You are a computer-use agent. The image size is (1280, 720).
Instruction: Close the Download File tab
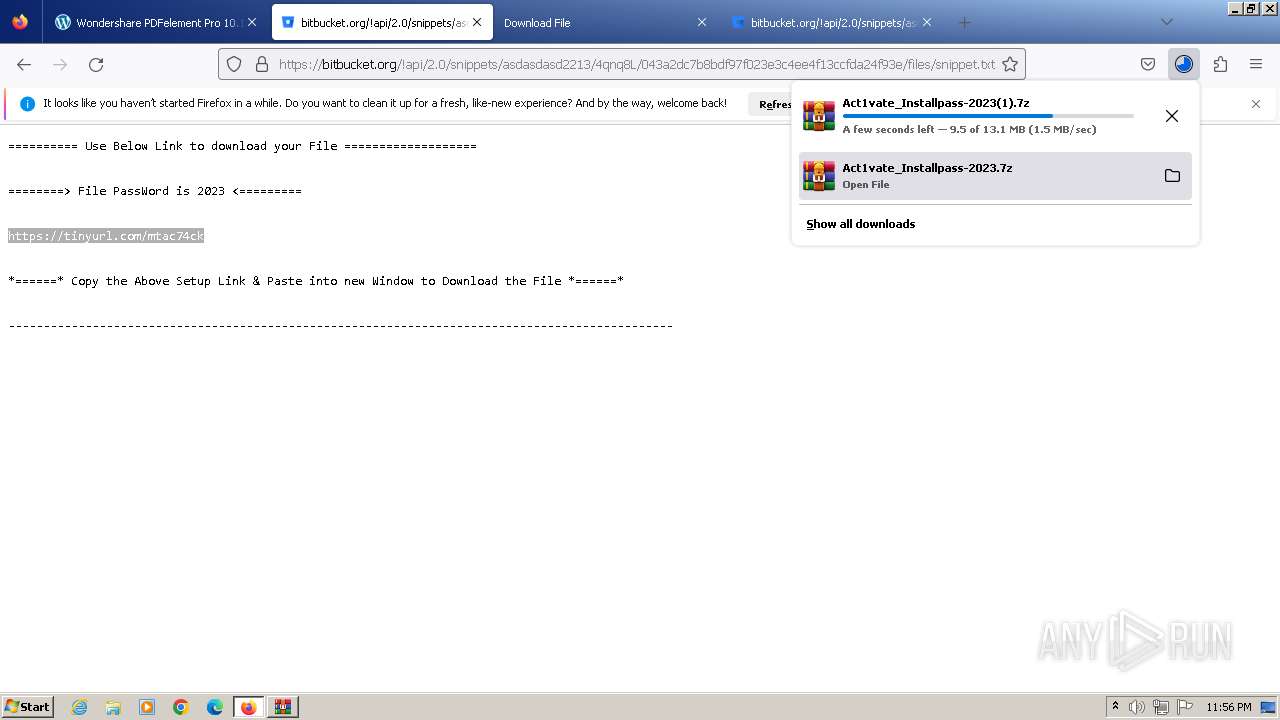tap(702, 22)
